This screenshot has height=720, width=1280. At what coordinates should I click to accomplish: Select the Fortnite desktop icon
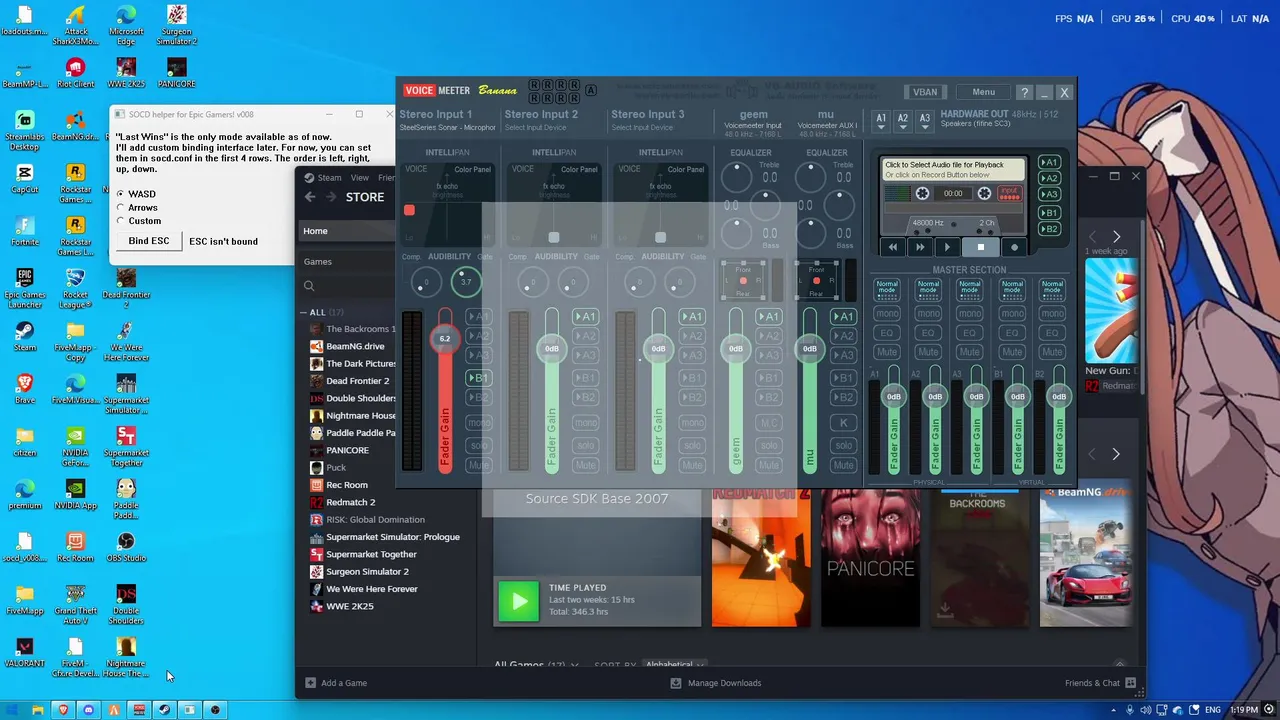[24, 230]
